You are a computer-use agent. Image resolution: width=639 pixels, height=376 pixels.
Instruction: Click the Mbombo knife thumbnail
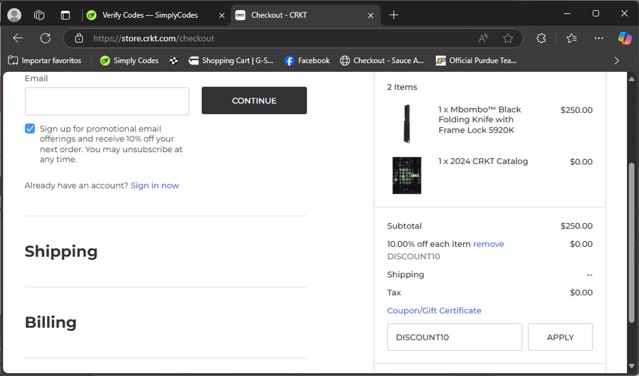click(407, 123)
